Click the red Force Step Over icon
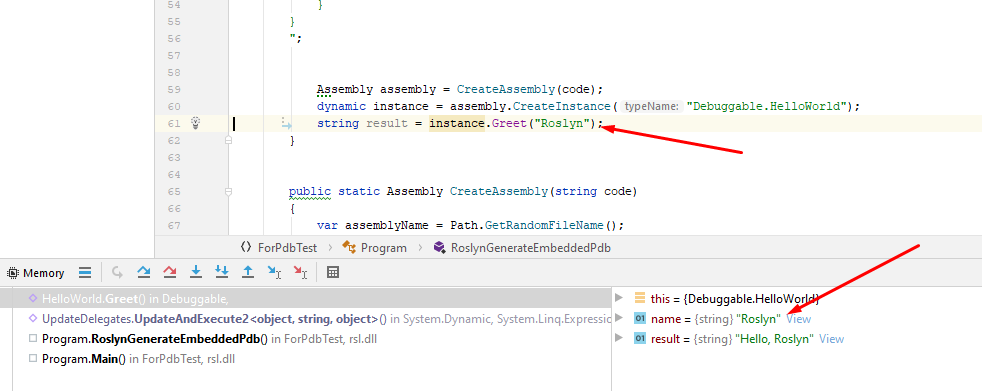This screenshot has height=391, width=982. 170,272
